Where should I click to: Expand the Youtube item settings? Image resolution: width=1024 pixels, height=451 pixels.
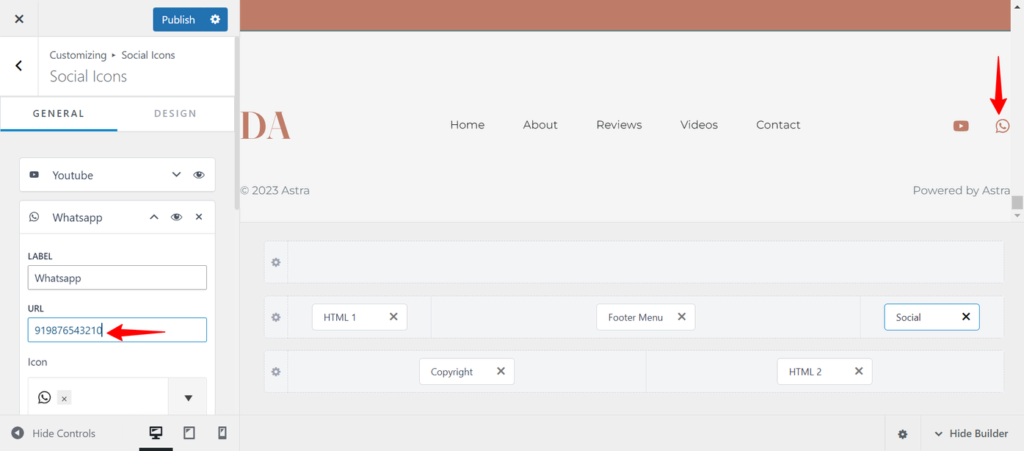point(177,175)
